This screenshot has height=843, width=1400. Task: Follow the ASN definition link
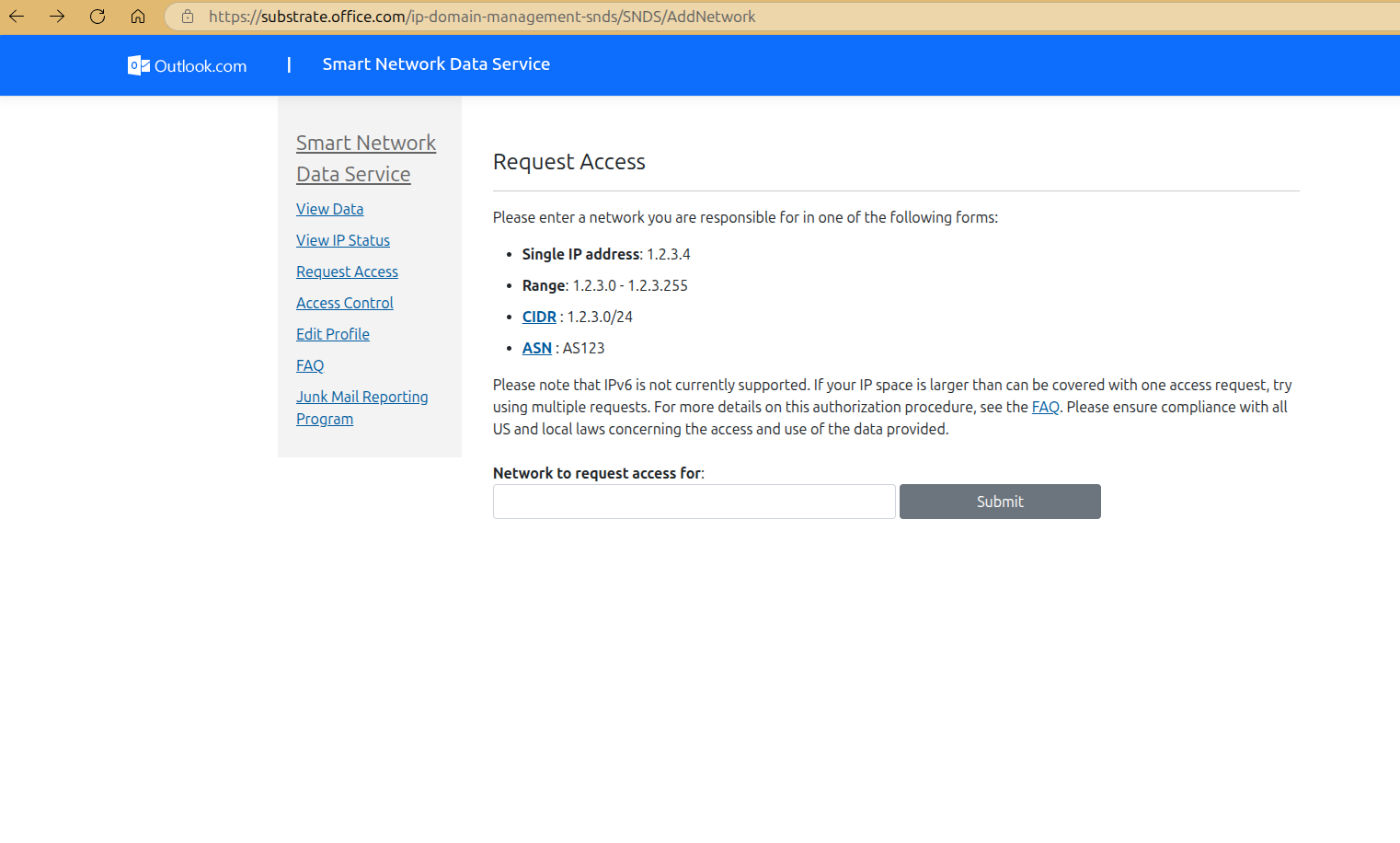point(537,348)
